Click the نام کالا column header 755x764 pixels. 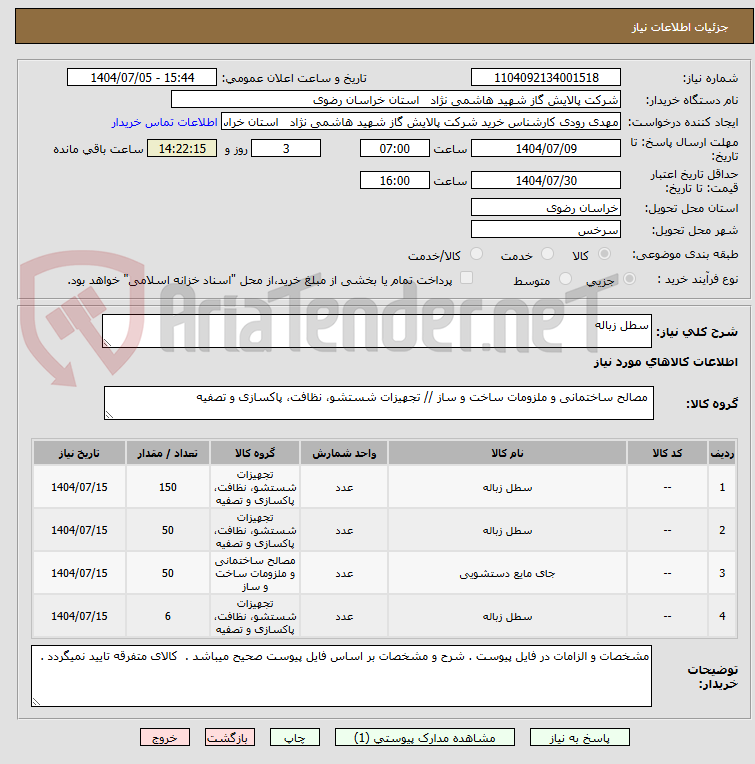point(507,453)
